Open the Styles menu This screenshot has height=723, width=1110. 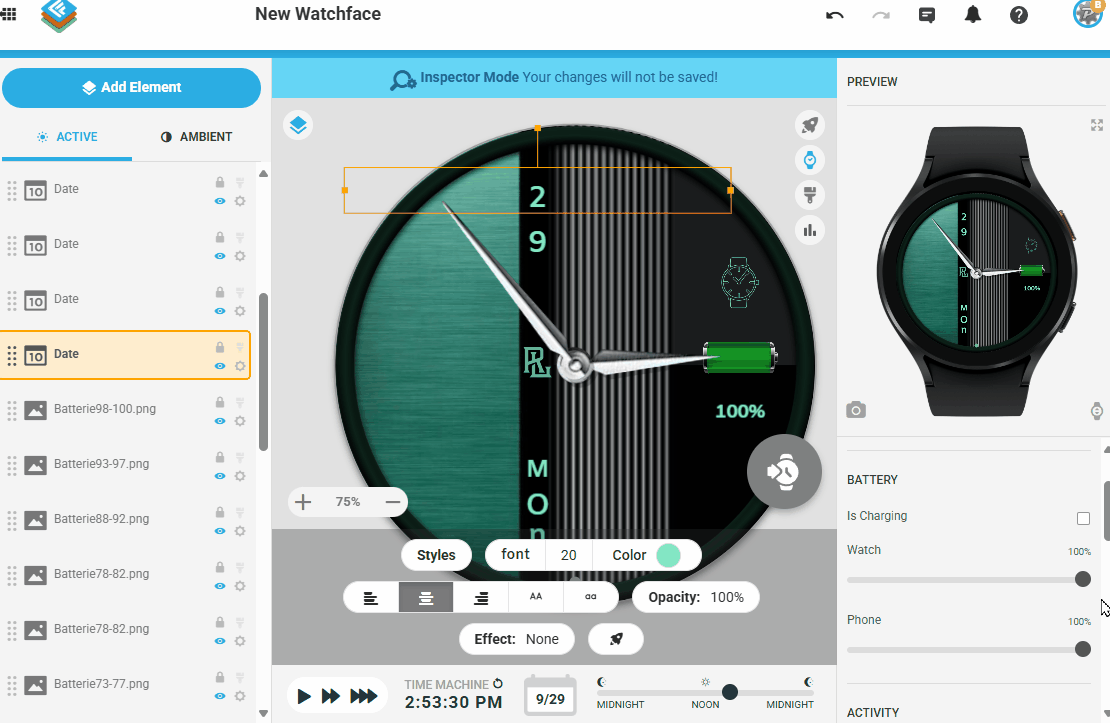[436, 555]
